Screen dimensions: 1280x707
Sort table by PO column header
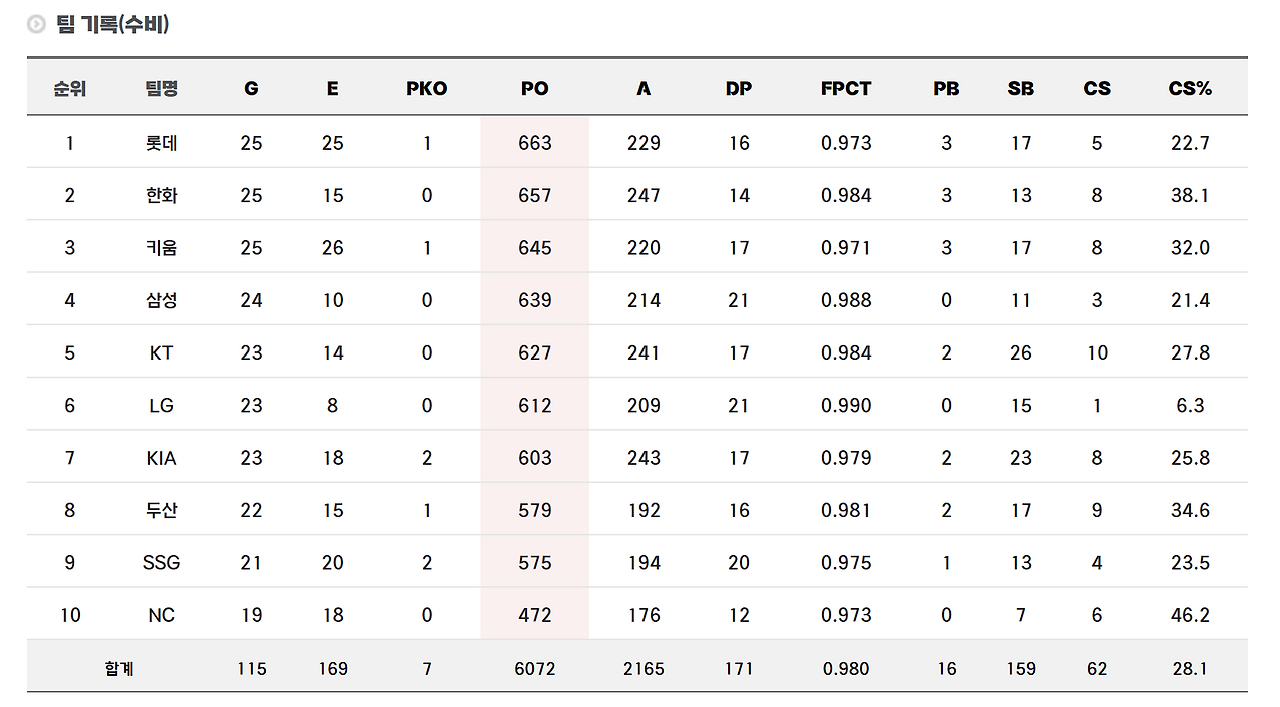pyautogui.click(x=535, y=88)
